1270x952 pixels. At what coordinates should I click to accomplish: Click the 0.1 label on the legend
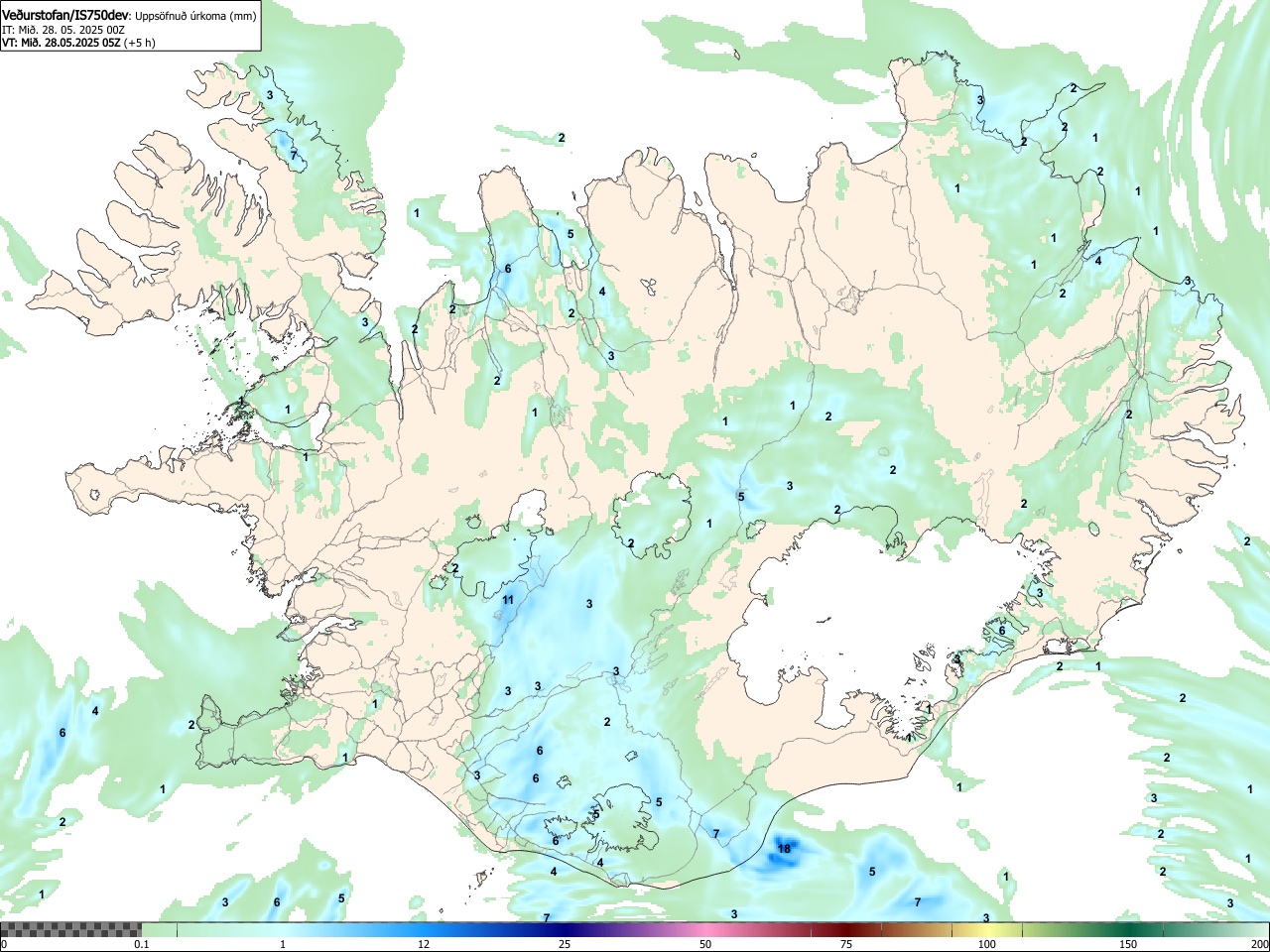[x=142, y=944]
